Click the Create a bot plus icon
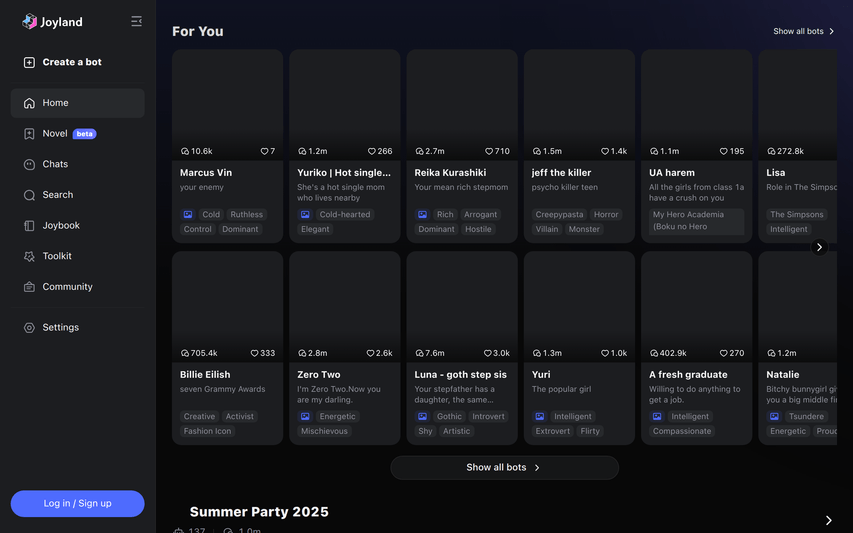This screenshot has width=853, height=533. [x=29, y=62]
